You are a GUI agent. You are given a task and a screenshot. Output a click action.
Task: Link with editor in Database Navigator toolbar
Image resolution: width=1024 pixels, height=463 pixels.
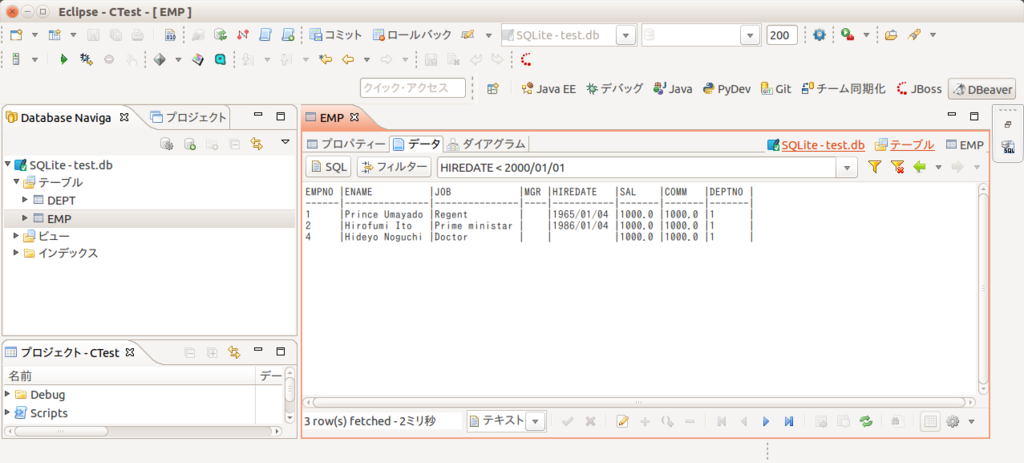[x=257, y=144]
